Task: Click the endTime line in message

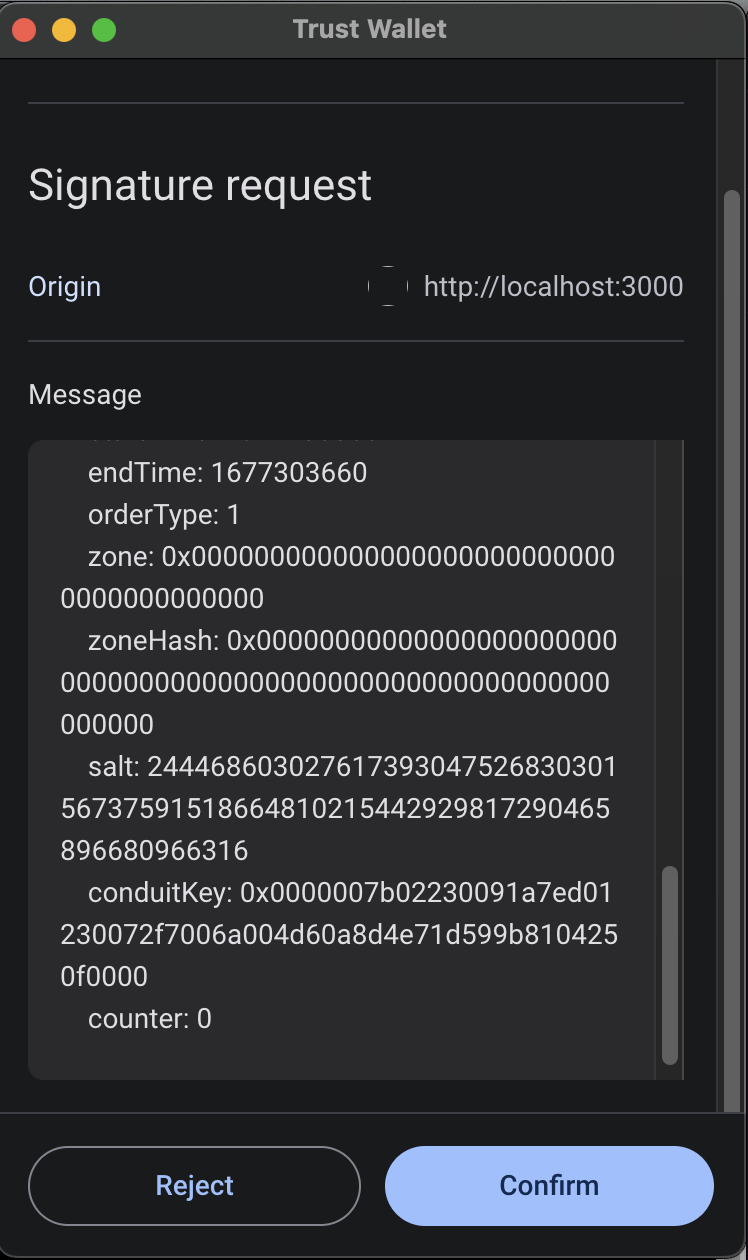Action: 227,472
